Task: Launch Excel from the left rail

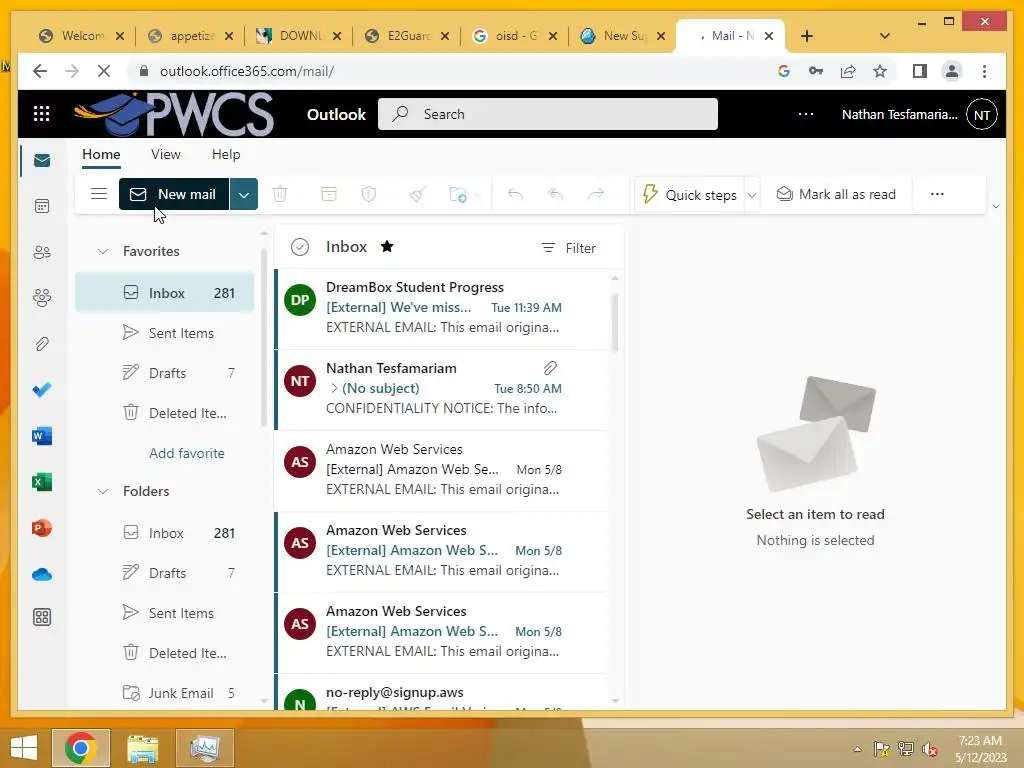Action: (x=42, y=482)
